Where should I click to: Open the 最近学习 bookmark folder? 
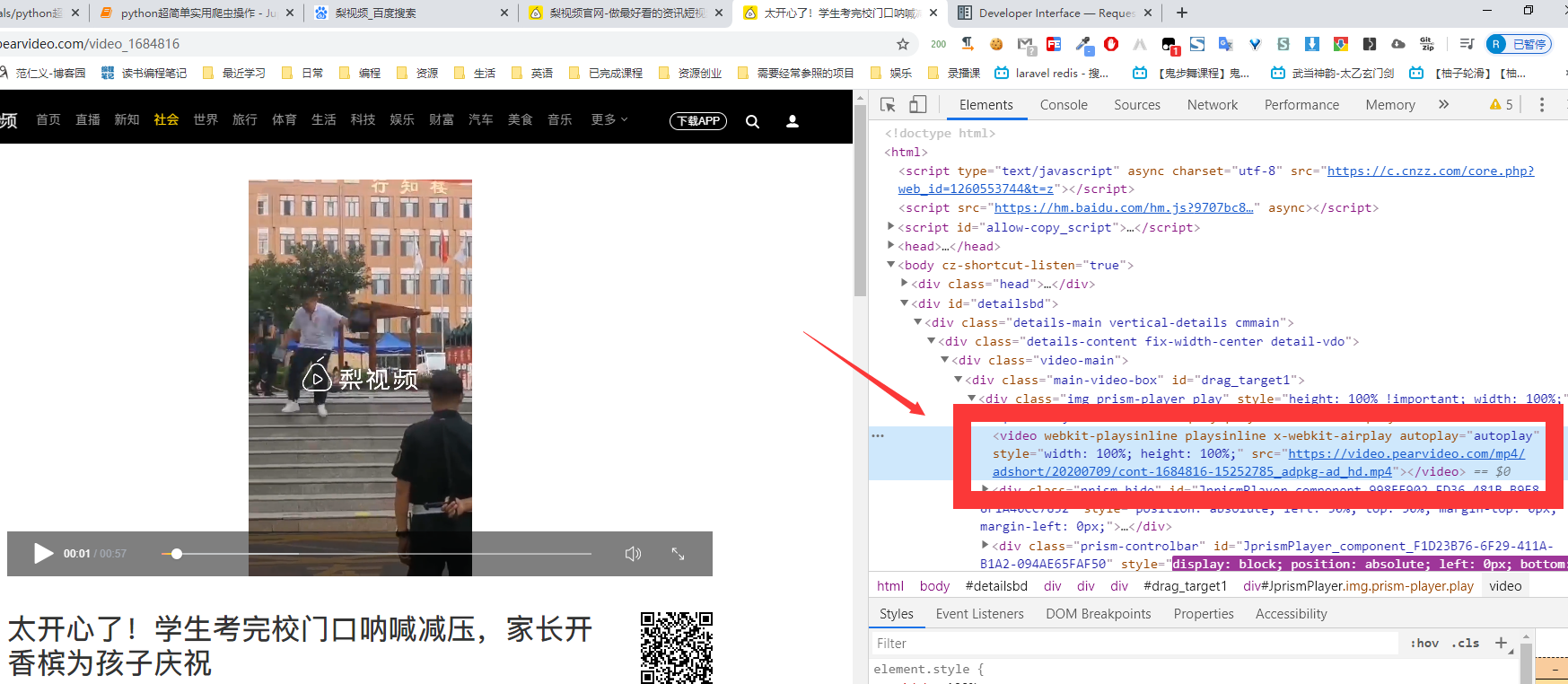(234, 73)
